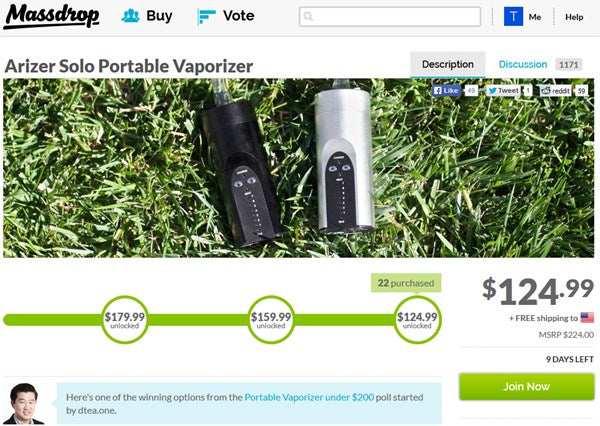Click the US flag shipping icon

(x=587, y=318)
